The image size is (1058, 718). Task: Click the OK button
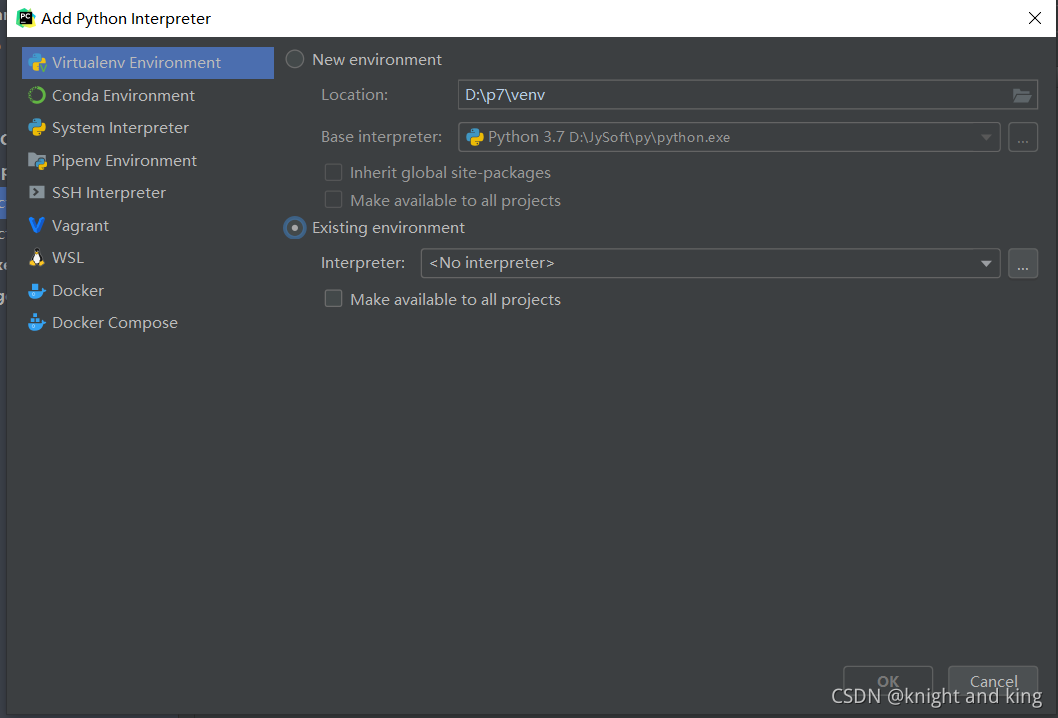888,682
